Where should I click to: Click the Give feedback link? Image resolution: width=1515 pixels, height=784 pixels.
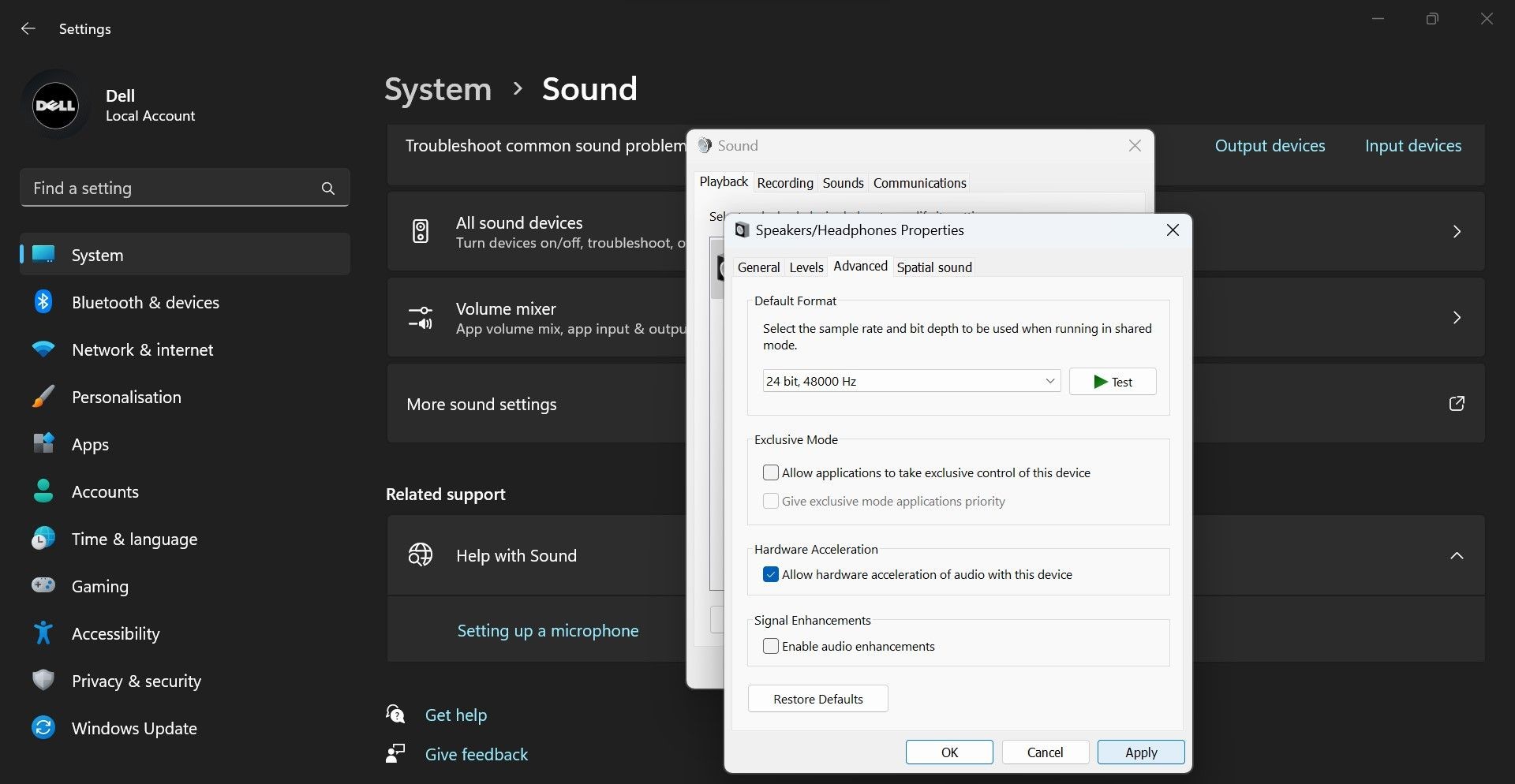coord(477,754)
